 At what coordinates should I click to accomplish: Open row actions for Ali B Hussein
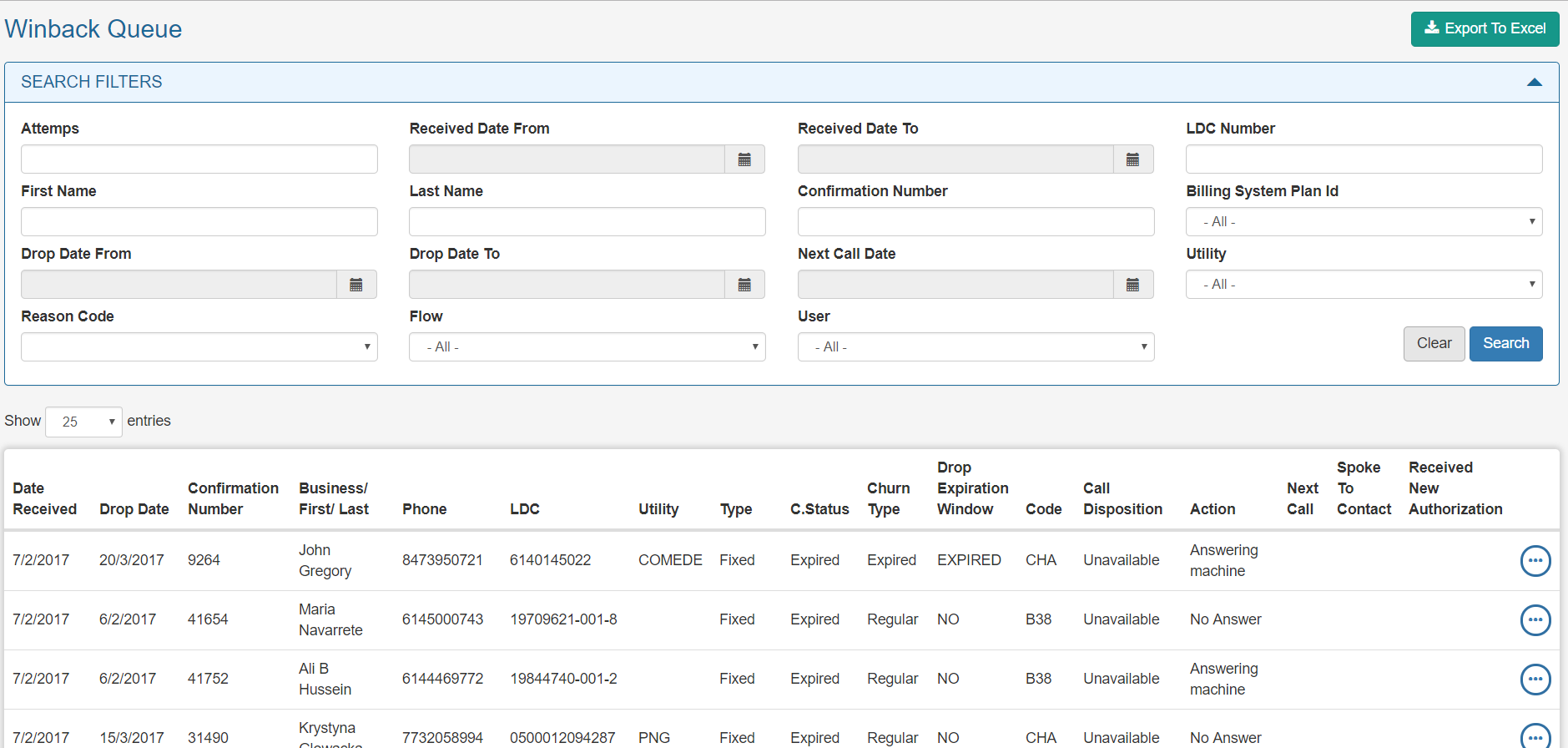coord(1535,680)
